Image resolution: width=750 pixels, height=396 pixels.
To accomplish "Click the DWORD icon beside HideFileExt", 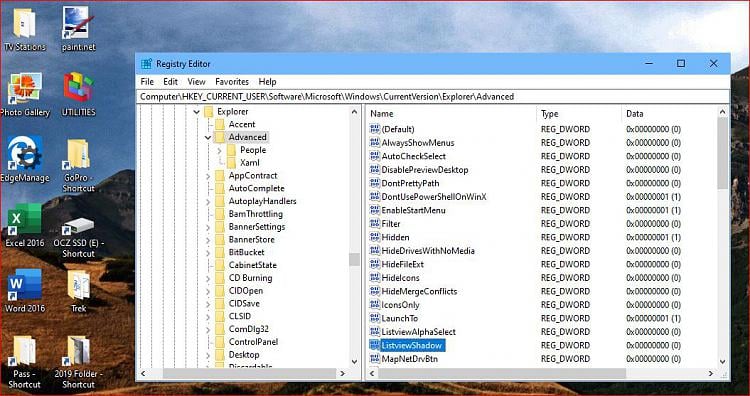I will click(x=375, y=264).
